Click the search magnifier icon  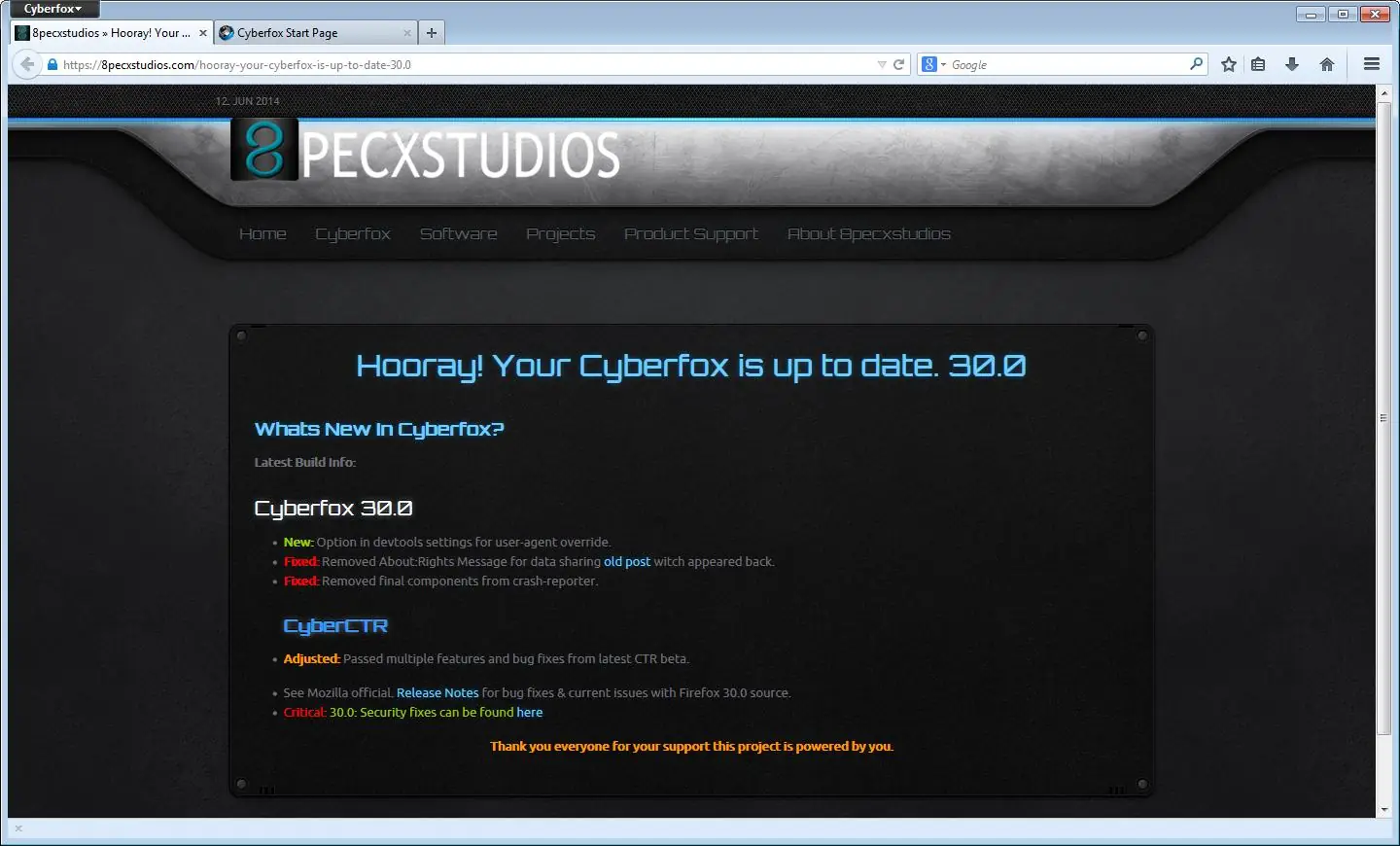point(1197,64)
